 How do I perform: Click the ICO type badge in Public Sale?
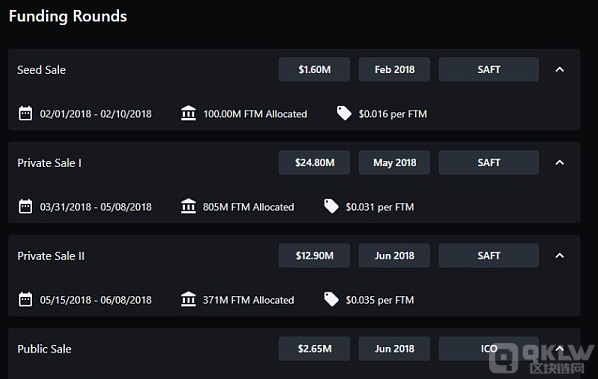489,348
